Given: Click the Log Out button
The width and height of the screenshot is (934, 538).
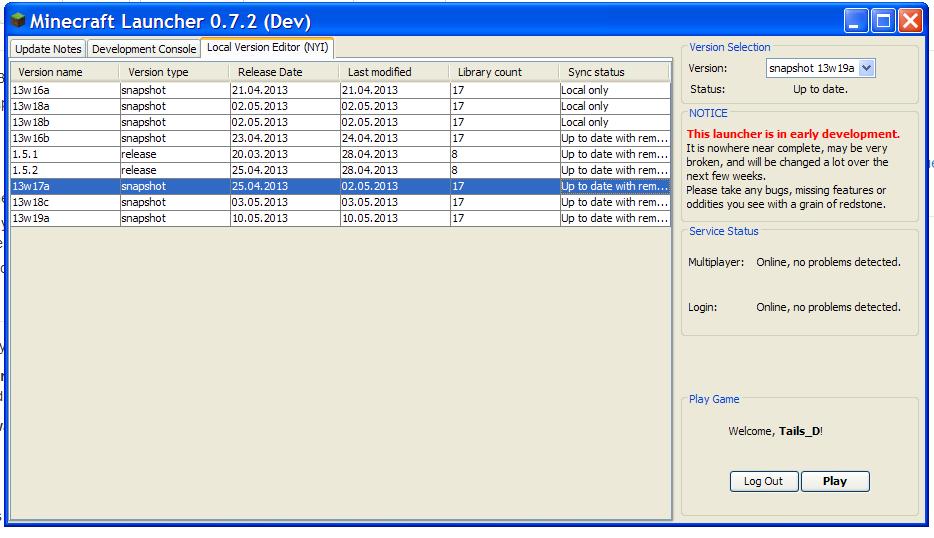Looking at the screenshot, I should (x=763, y=481).
